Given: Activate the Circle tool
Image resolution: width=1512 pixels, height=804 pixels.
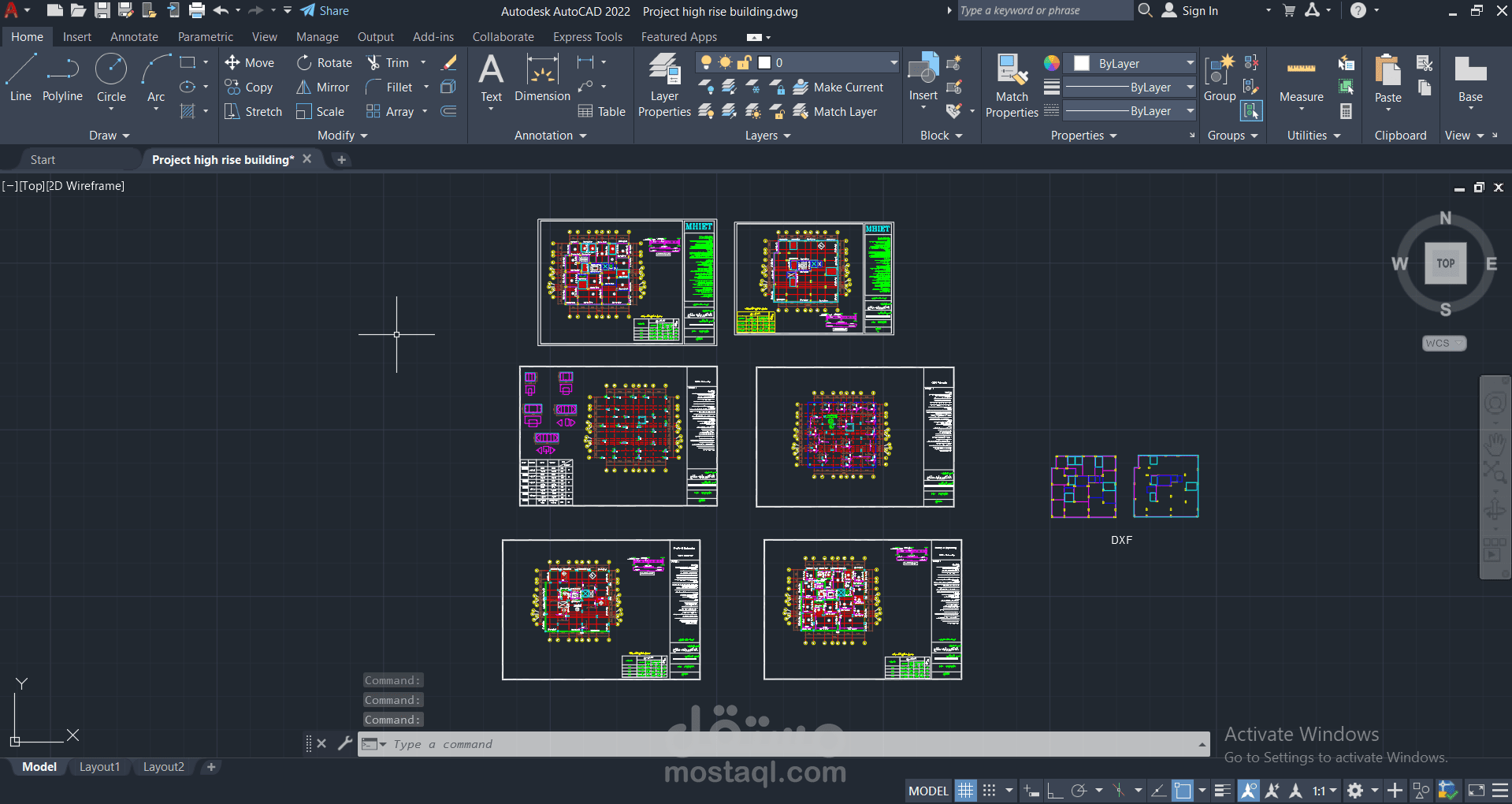Looking at the screenshot, I should [x=111, y=78].
